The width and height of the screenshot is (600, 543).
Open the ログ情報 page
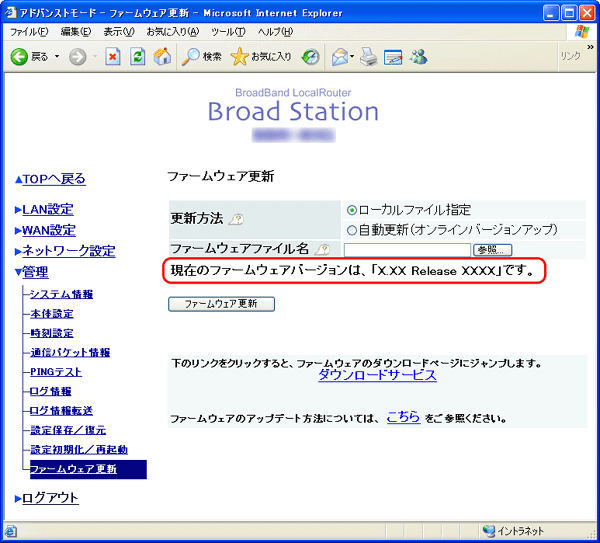pos(51,391)
